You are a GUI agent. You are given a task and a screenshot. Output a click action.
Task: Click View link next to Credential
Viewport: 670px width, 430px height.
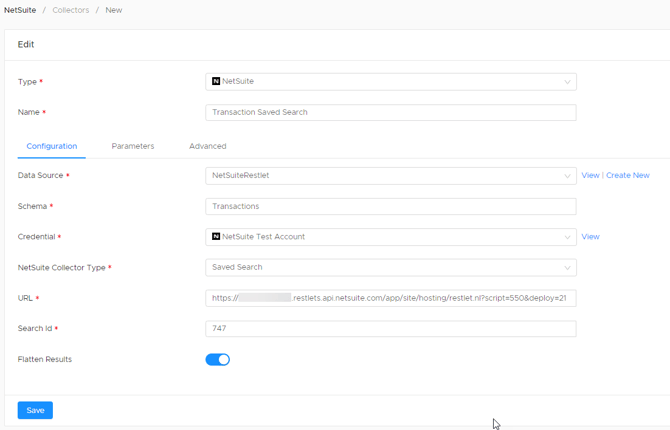tap(590, 236)
